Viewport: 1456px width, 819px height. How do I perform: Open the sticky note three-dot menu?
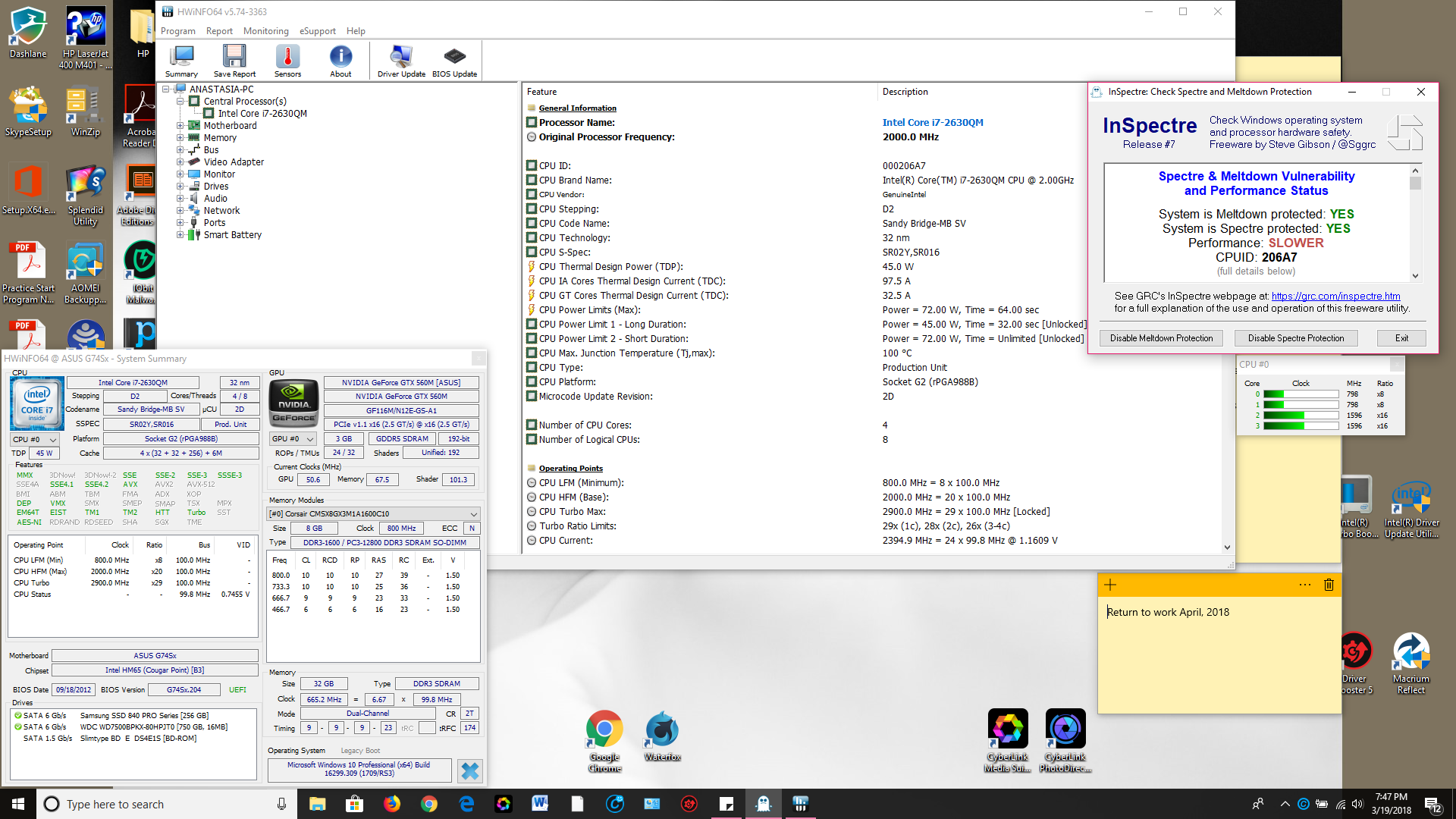1304,585
